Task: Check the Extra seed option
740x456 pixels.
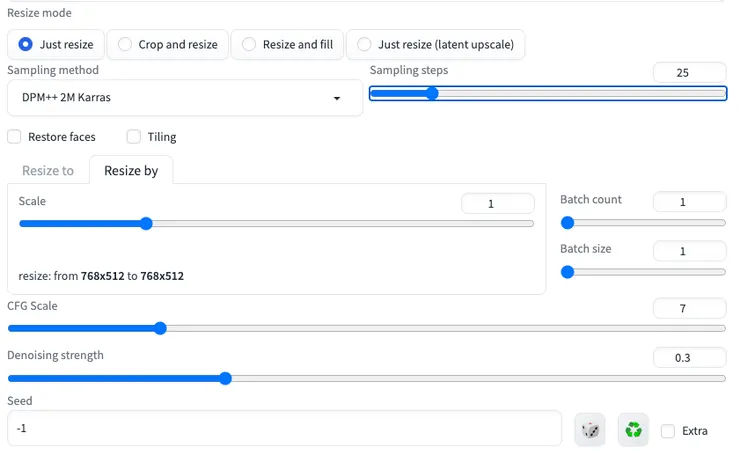Action: click(668, 431)
